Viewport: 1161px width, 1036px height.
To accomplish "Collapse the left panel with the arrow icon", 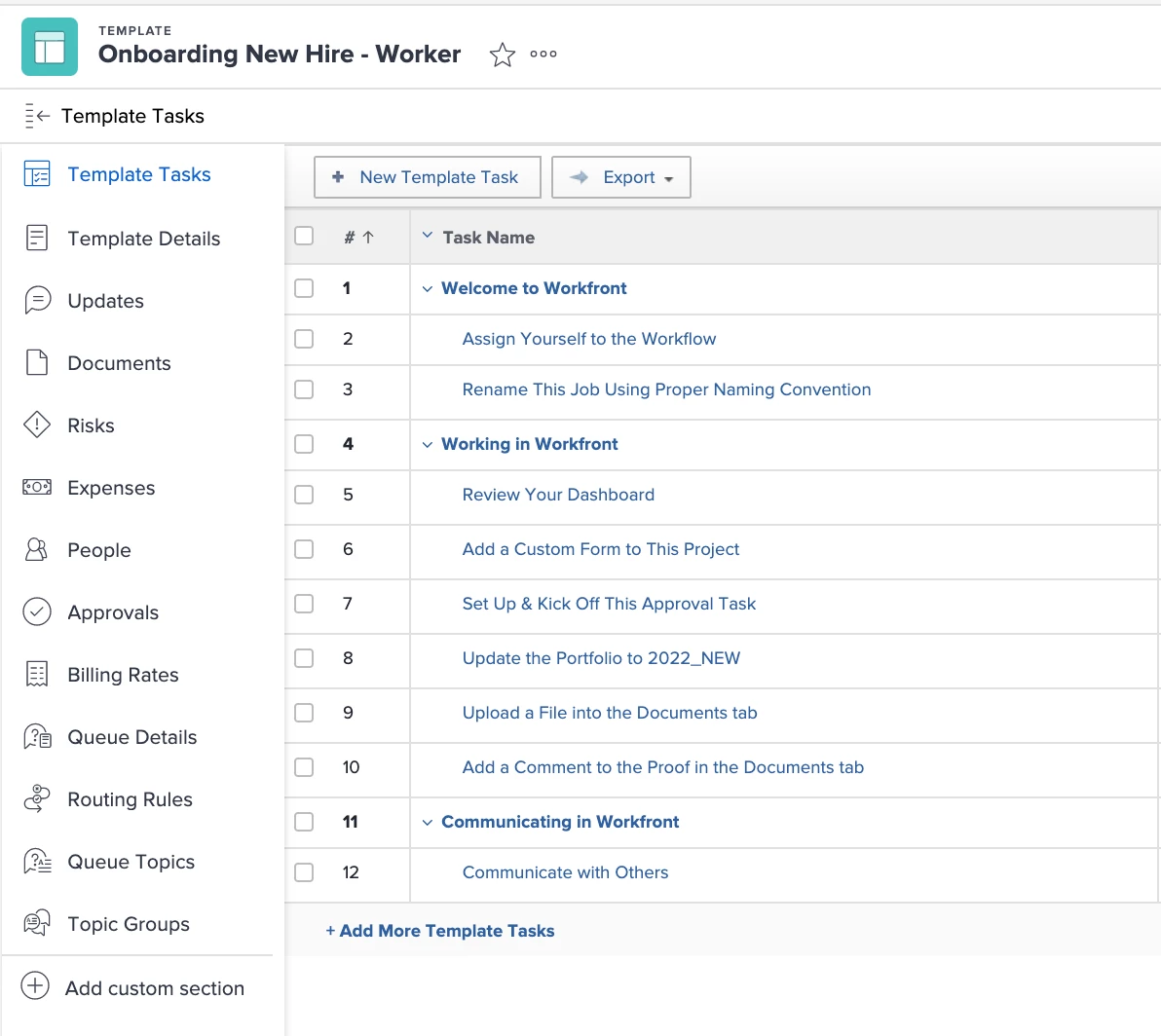I will (x=37, y=116).
